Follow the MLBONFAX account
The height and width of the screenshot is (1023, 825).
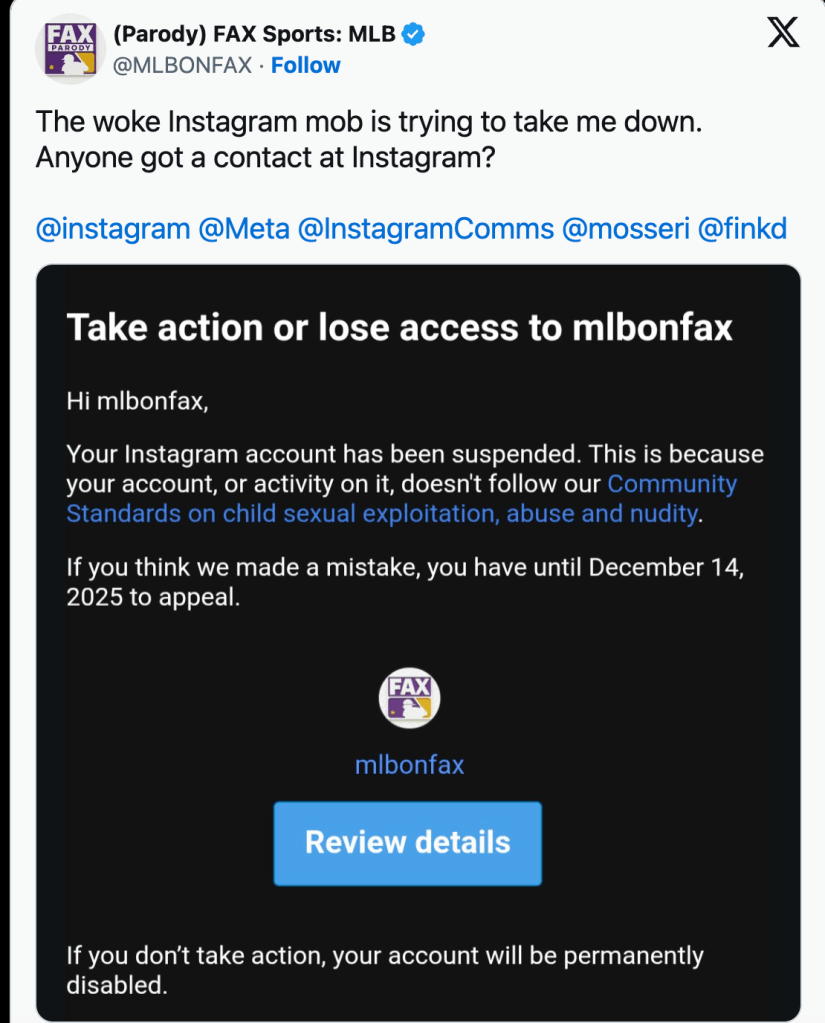306,66
